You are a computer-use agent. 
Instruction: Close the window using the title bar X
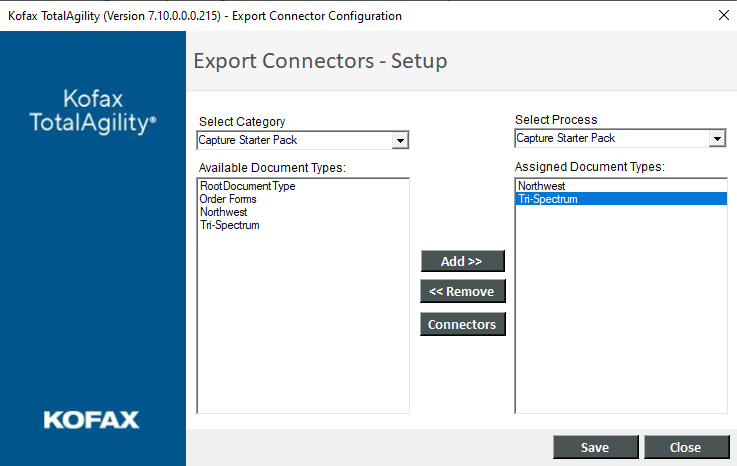point(723,15)
